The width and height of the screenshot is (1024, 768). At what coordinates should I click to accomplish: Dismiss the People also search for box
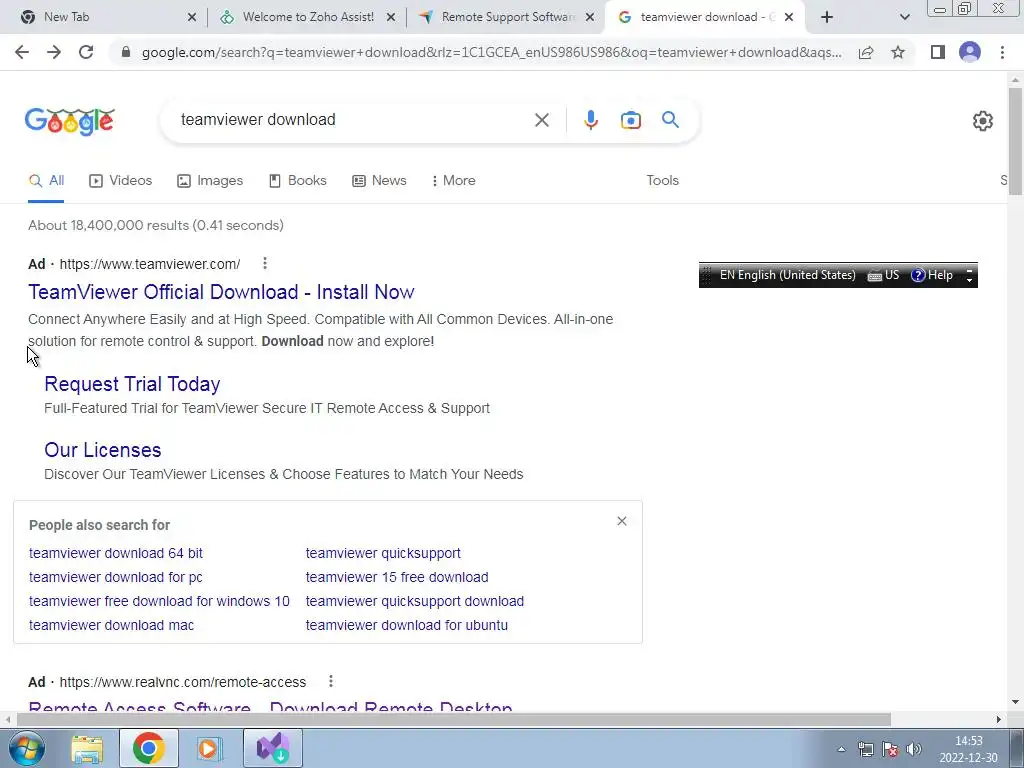pos(622,521)
